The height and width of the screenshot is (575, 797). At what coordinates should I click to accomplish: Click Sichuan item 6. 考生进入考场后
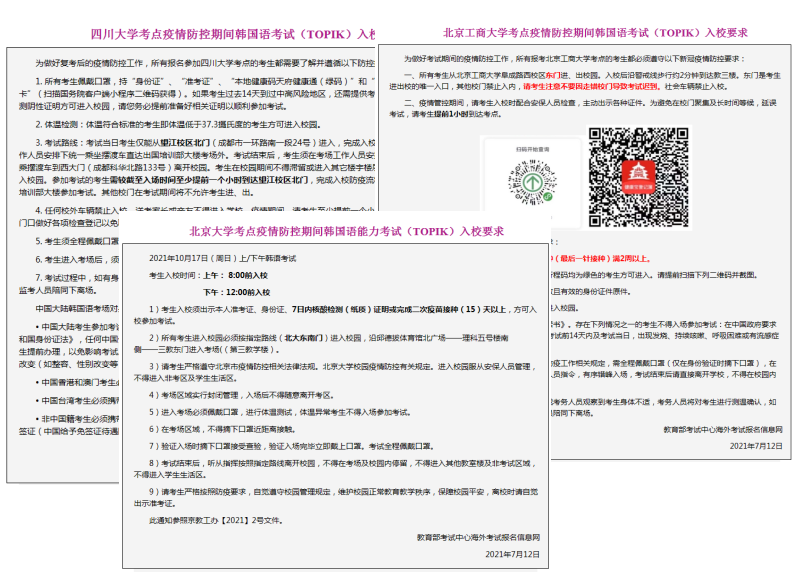tap(77, 259)
